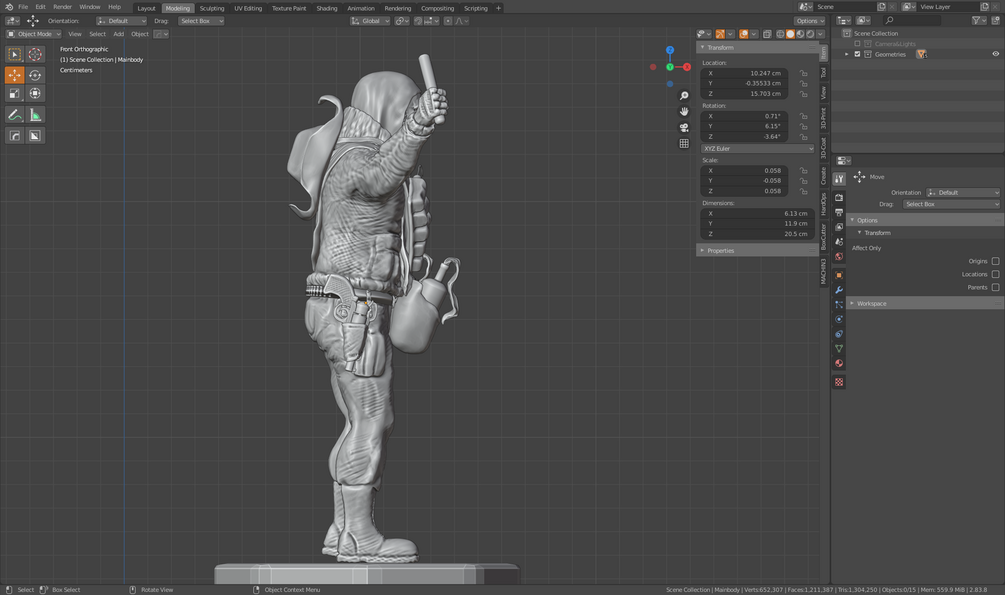Image resolution: width=1005 pixels, height=595 pixels.
Task: Enable Affect Only Locations checkbox
Action: click(x=995, y=274)
